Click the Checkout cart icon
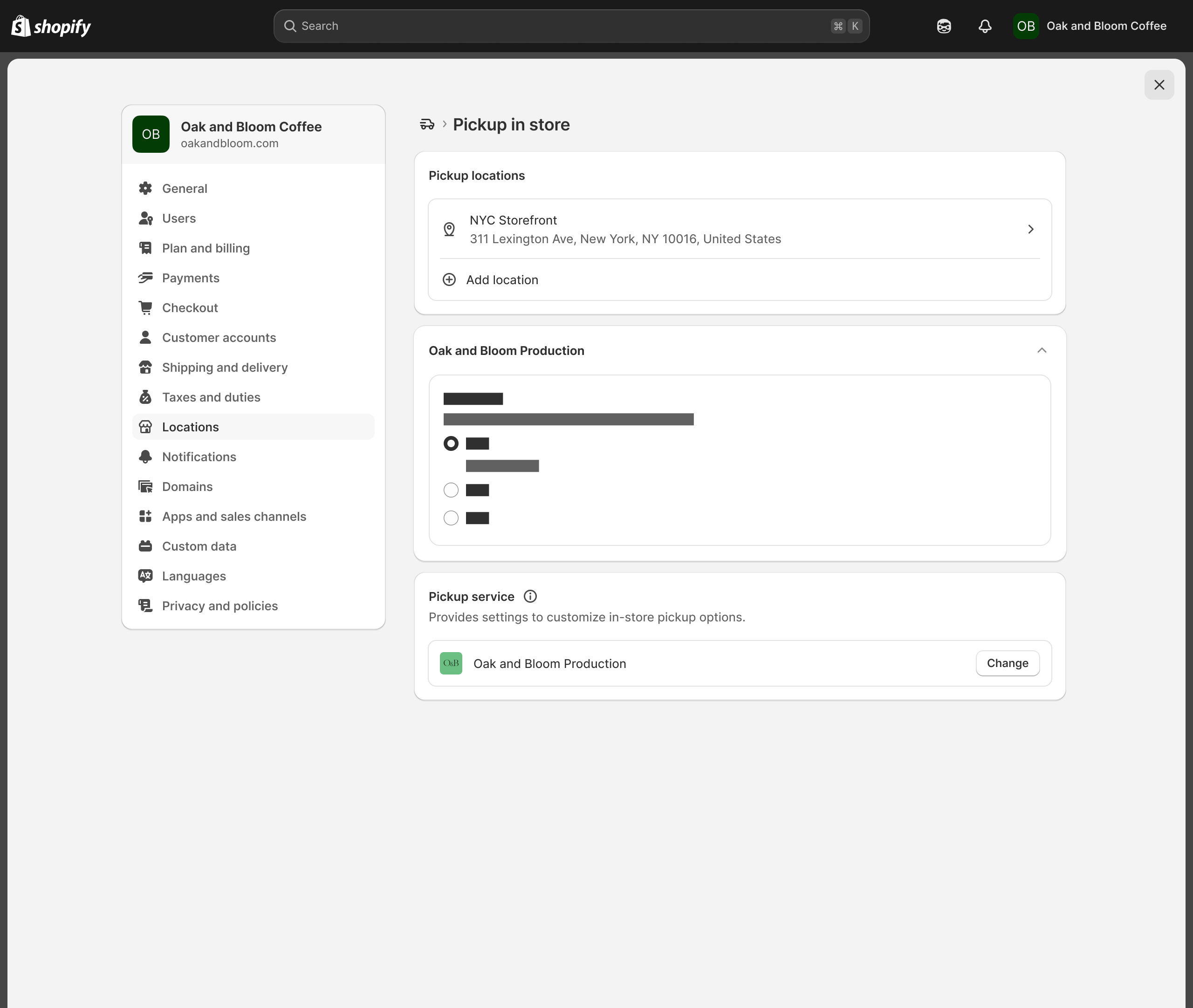 point(145,307)
